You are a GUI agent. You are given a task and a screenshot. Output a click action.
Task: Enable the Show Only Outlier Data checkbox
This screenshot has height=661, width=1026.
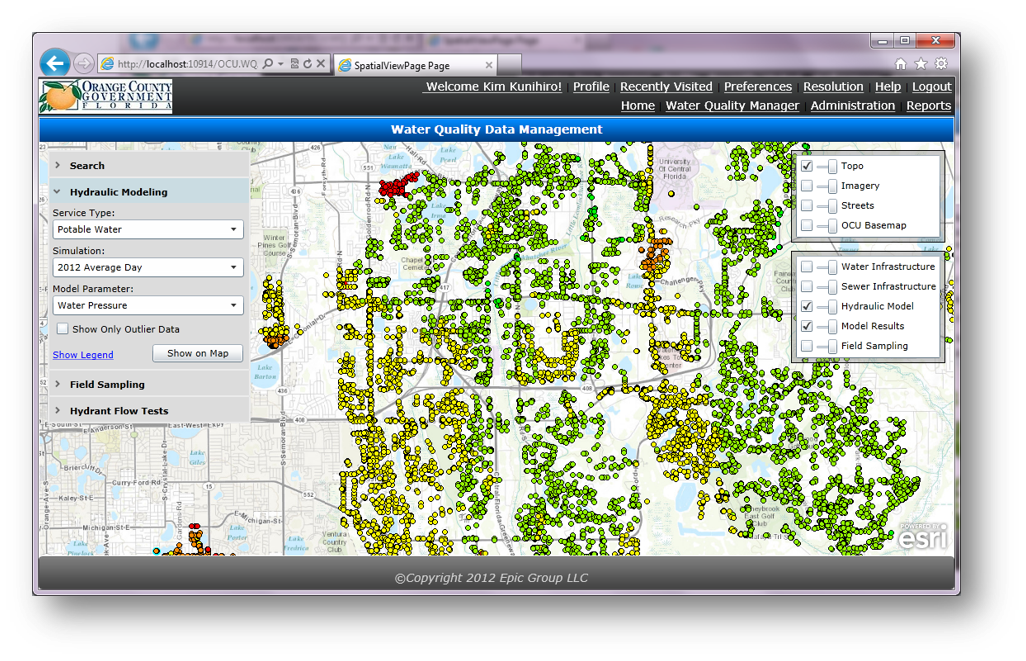(62, 329)
